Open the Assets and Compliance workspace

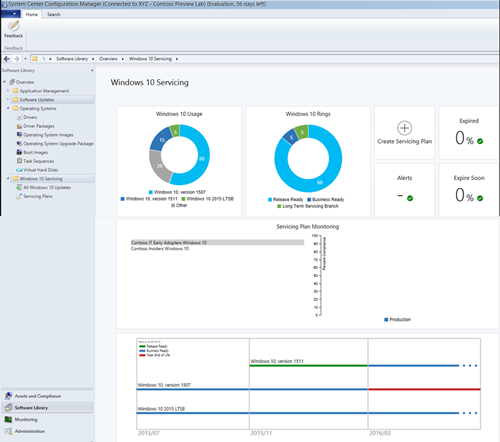(47, 396)
